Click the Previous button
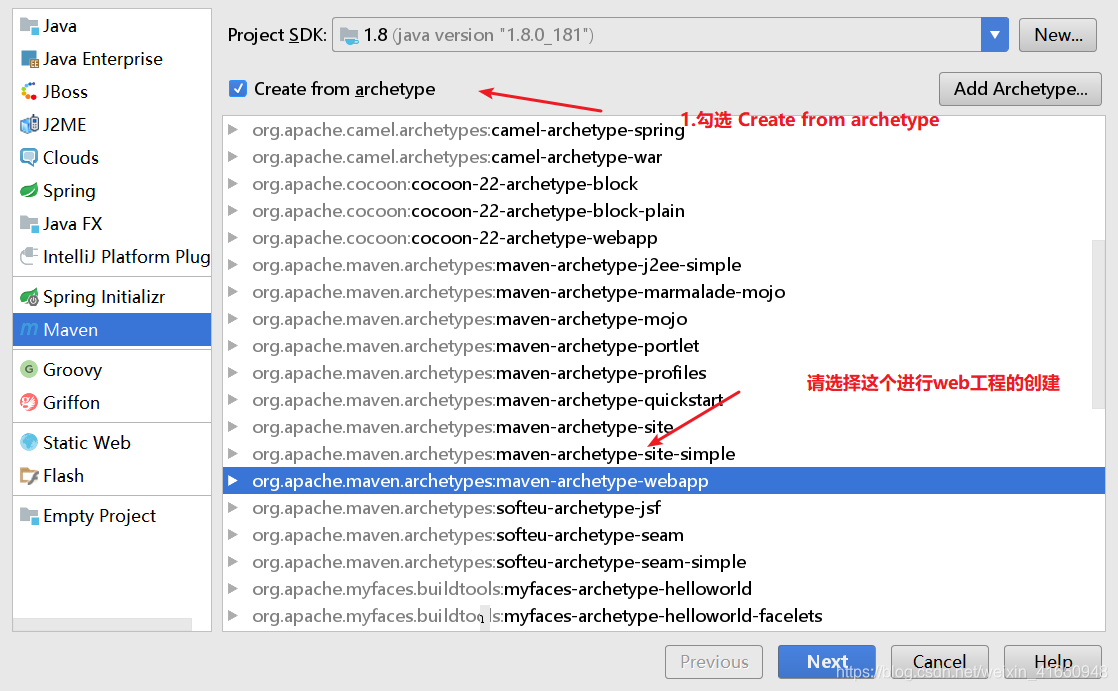Viewport: 1118px width, 691px height. coord(714,662)
